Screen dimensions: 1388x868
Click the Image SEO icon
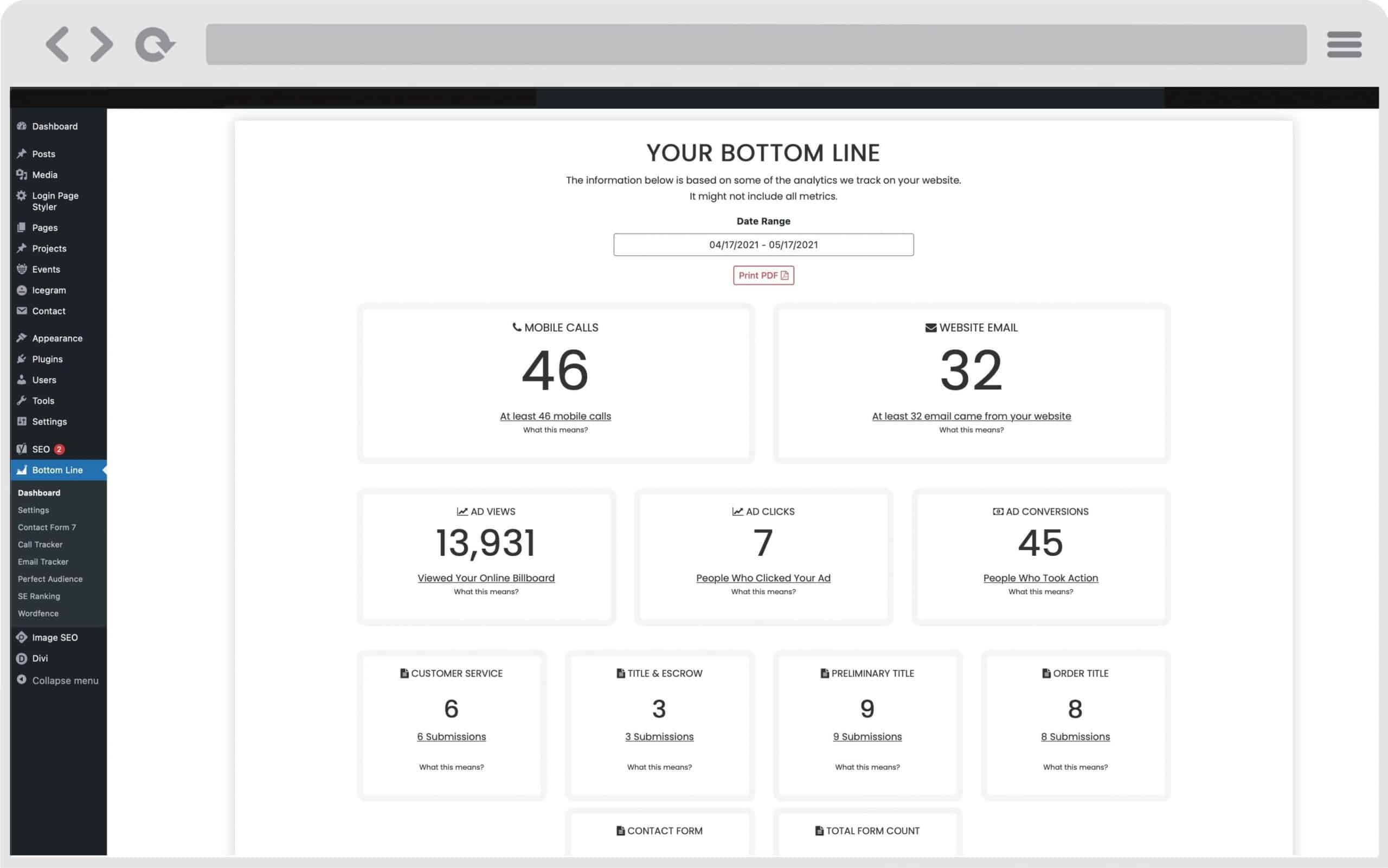(x=22, y=637)
